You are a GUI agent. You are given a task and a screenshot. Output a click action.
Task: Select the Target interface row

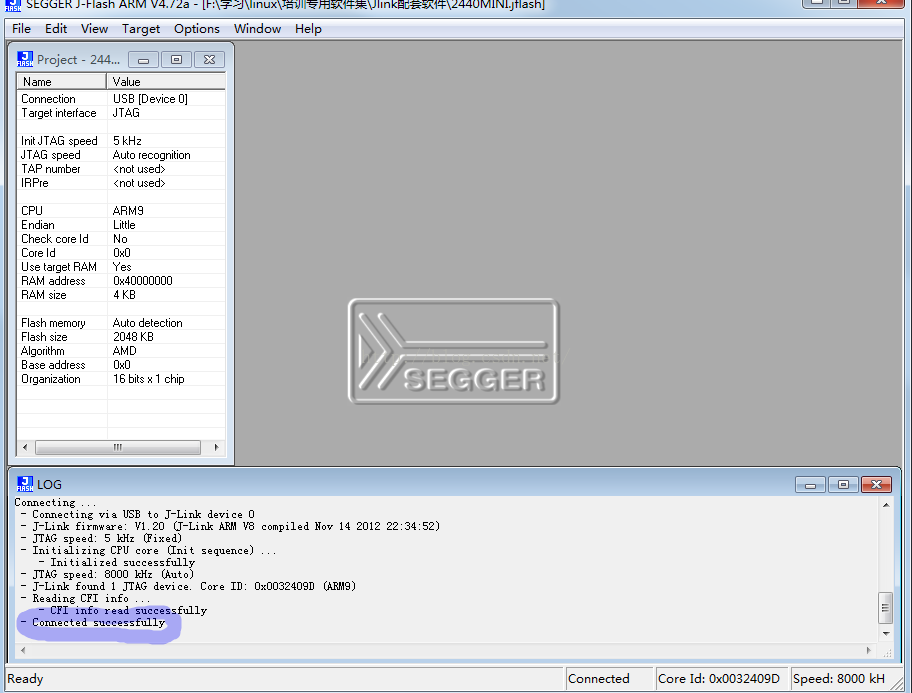[x=121, y=113]
